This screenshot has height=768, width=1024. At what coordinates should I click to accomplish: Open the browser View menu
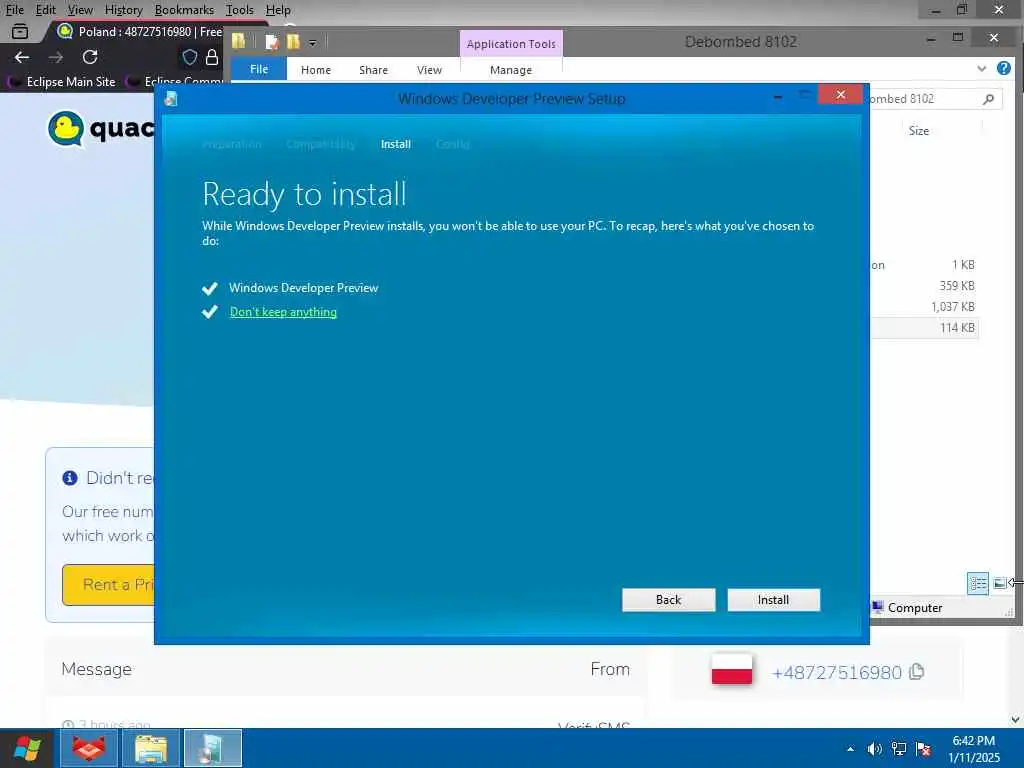point(80,10)
